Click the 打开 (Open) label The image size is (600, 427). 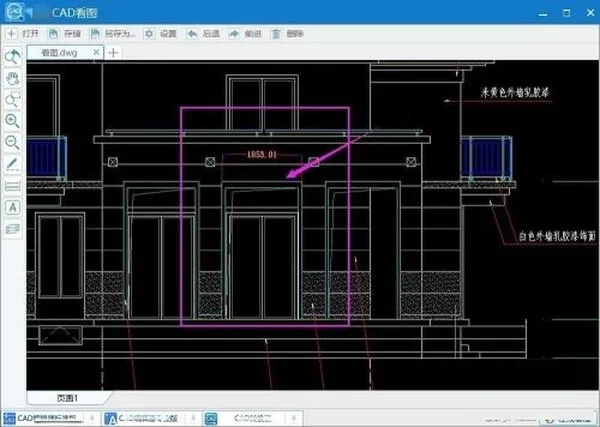[x=30, y=34]
